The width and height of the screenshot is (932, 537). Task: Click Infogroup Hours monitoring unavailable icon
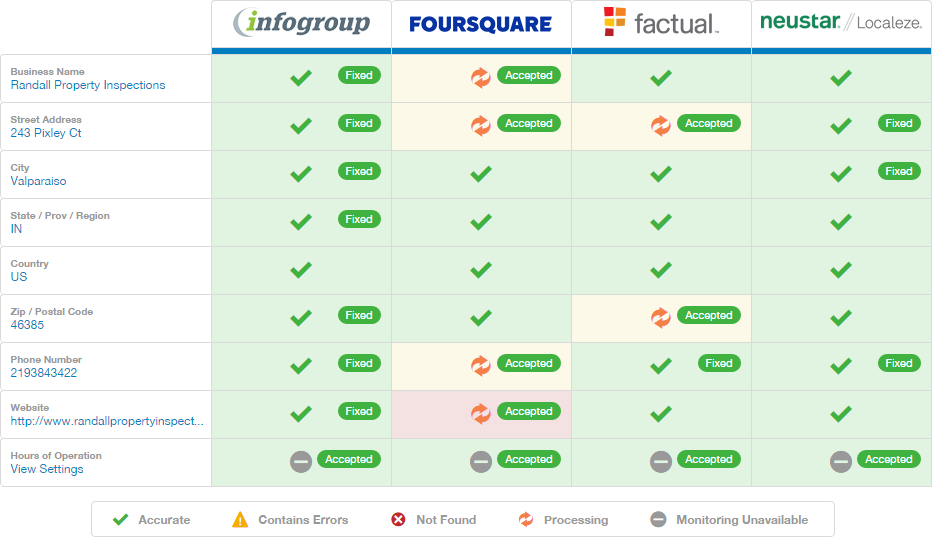(x=301, y=461)
